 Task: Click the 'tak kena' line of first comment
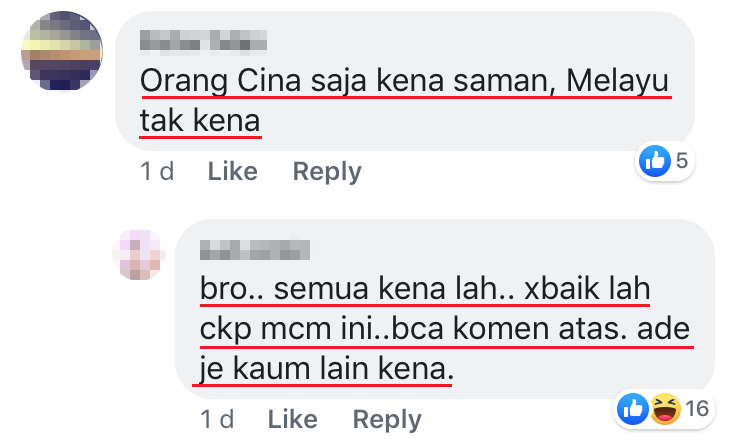pyautogui.click(x=200, y=120)
